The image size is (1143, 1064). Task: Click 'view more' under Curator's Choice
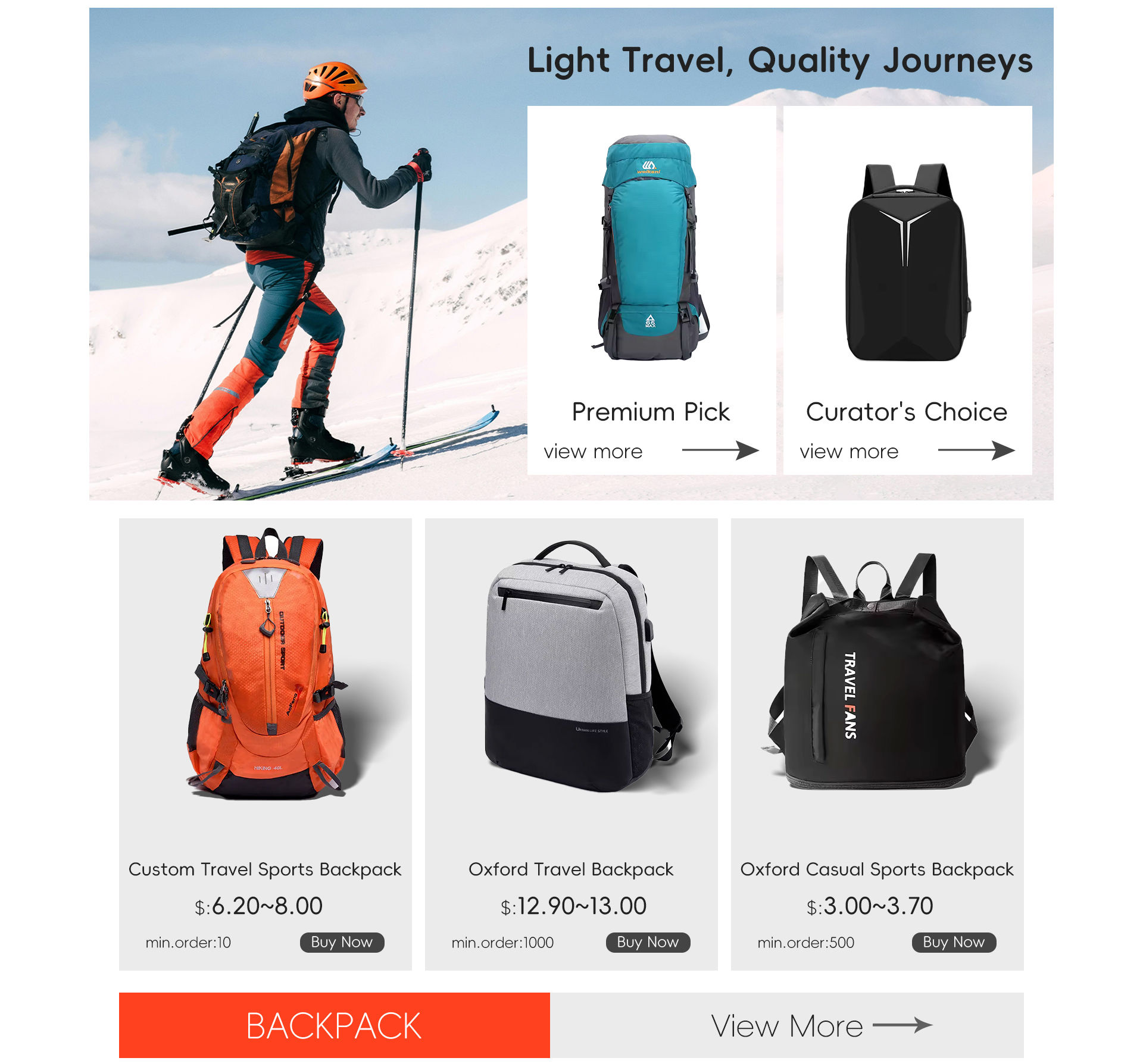click(x=849, y=452)
